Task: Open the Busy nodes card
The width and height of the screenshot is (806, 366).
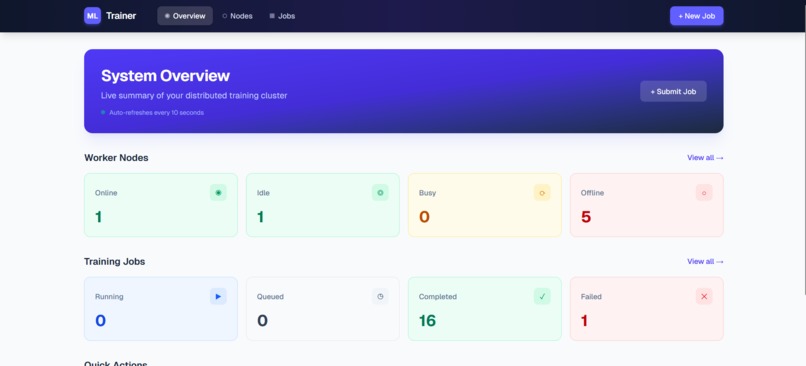Action: click(x=485, y=205)
